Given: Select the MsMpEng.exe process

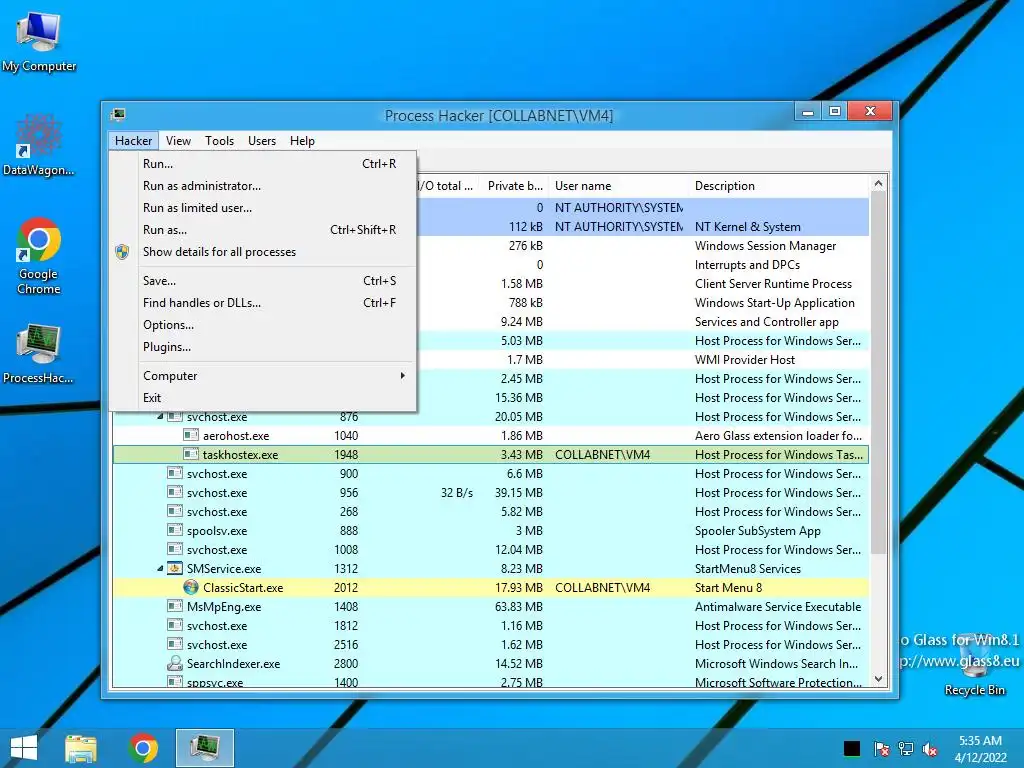Looking at the screenshot, I should [491, 607].
